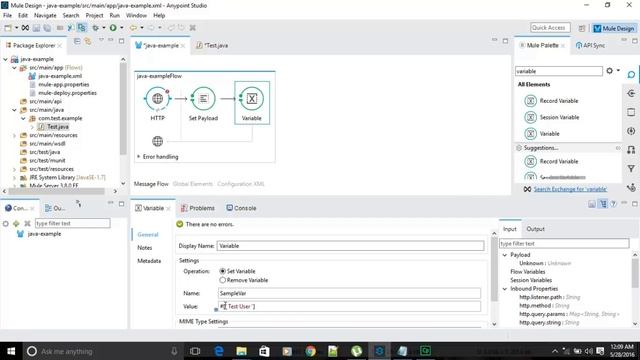Click the variable Name input field
Image resolution: width=640 pixels, height=360 pixels.
(349, 293)
